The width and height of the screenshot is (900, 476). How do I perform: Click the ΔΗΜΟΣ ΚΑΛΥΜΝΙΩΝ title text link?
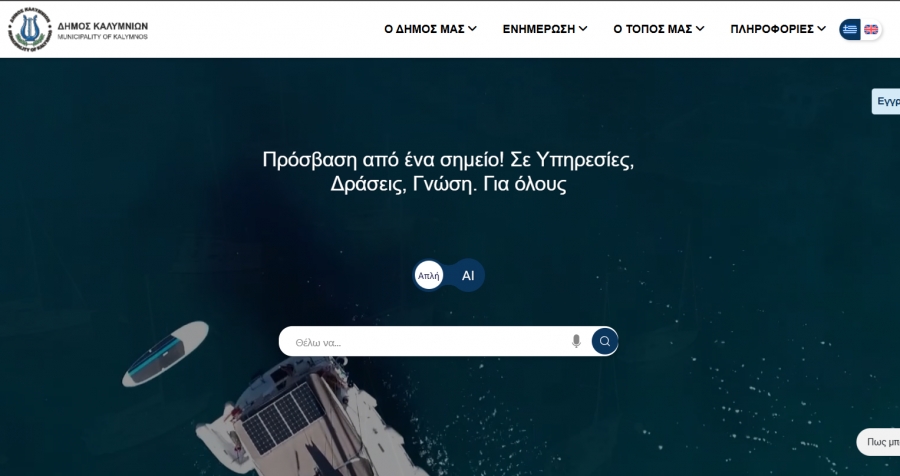coord(103,25)
